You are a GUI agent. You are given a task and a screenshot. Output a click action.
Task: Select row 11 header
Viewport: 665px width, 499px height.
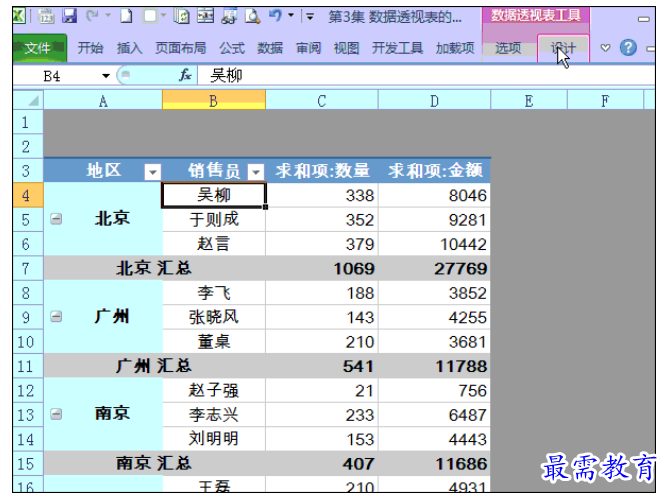click(x=28, y=366)
